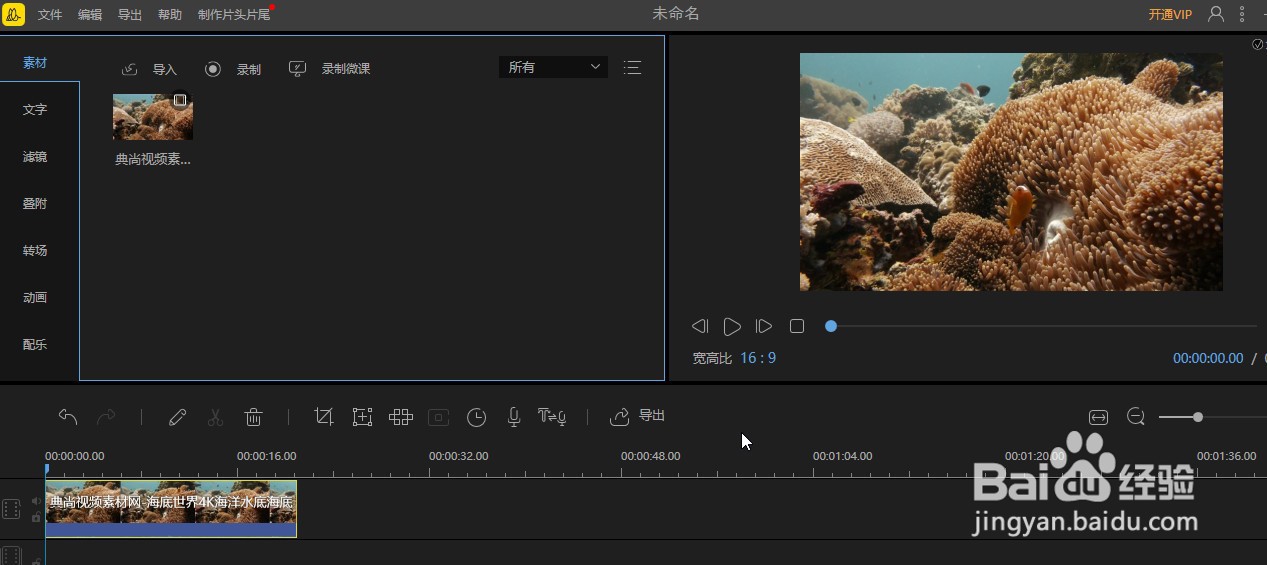1267x565 pixels.
Task: Click the 开通VIP link
Action: [x=1170, y=15]
